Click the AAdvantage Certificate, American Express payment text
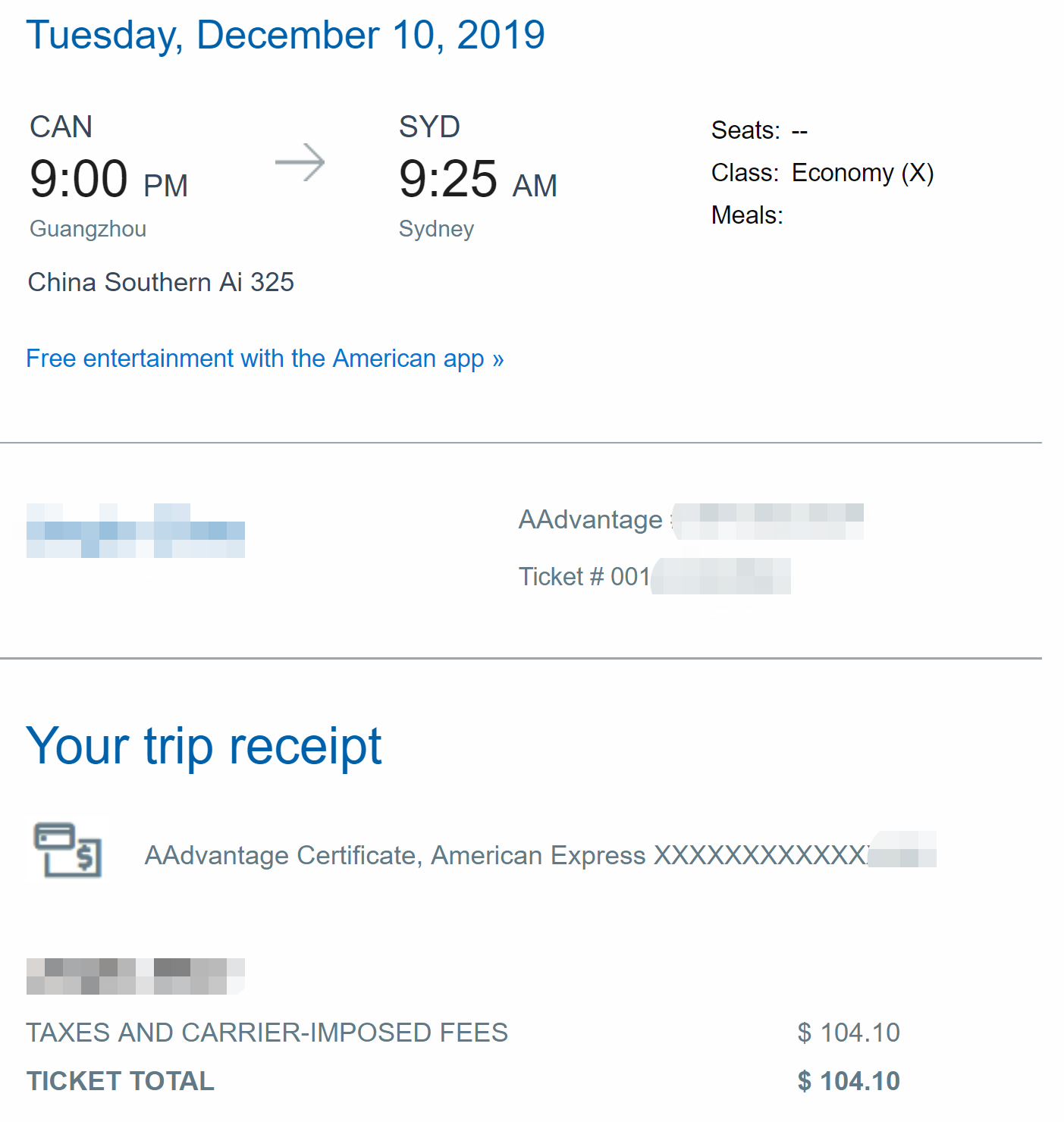Screen dimensions: 1064x1122 (x=540, y=855)
